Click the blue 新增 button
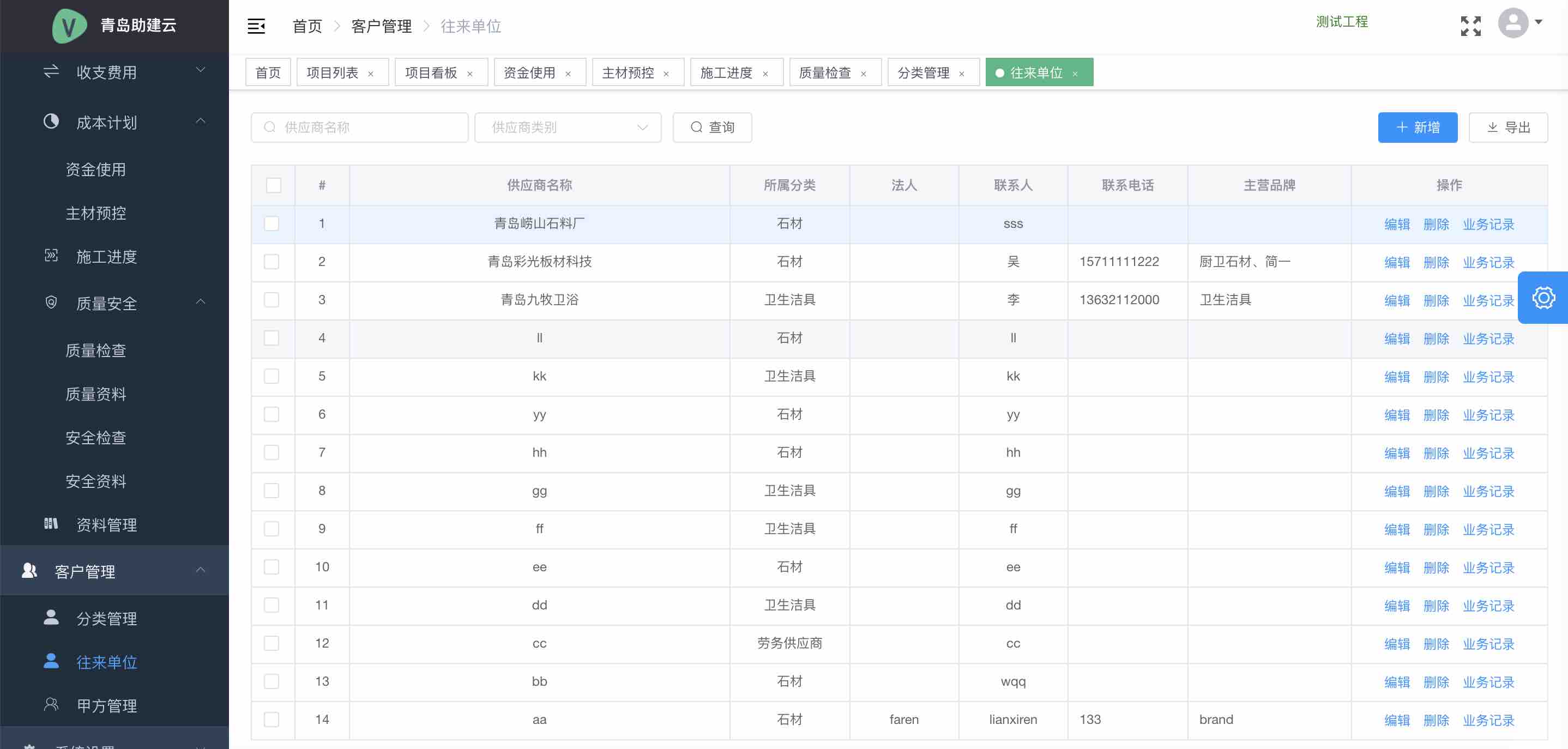Viewport: 1568px width, 749px height. point(1417,127)
